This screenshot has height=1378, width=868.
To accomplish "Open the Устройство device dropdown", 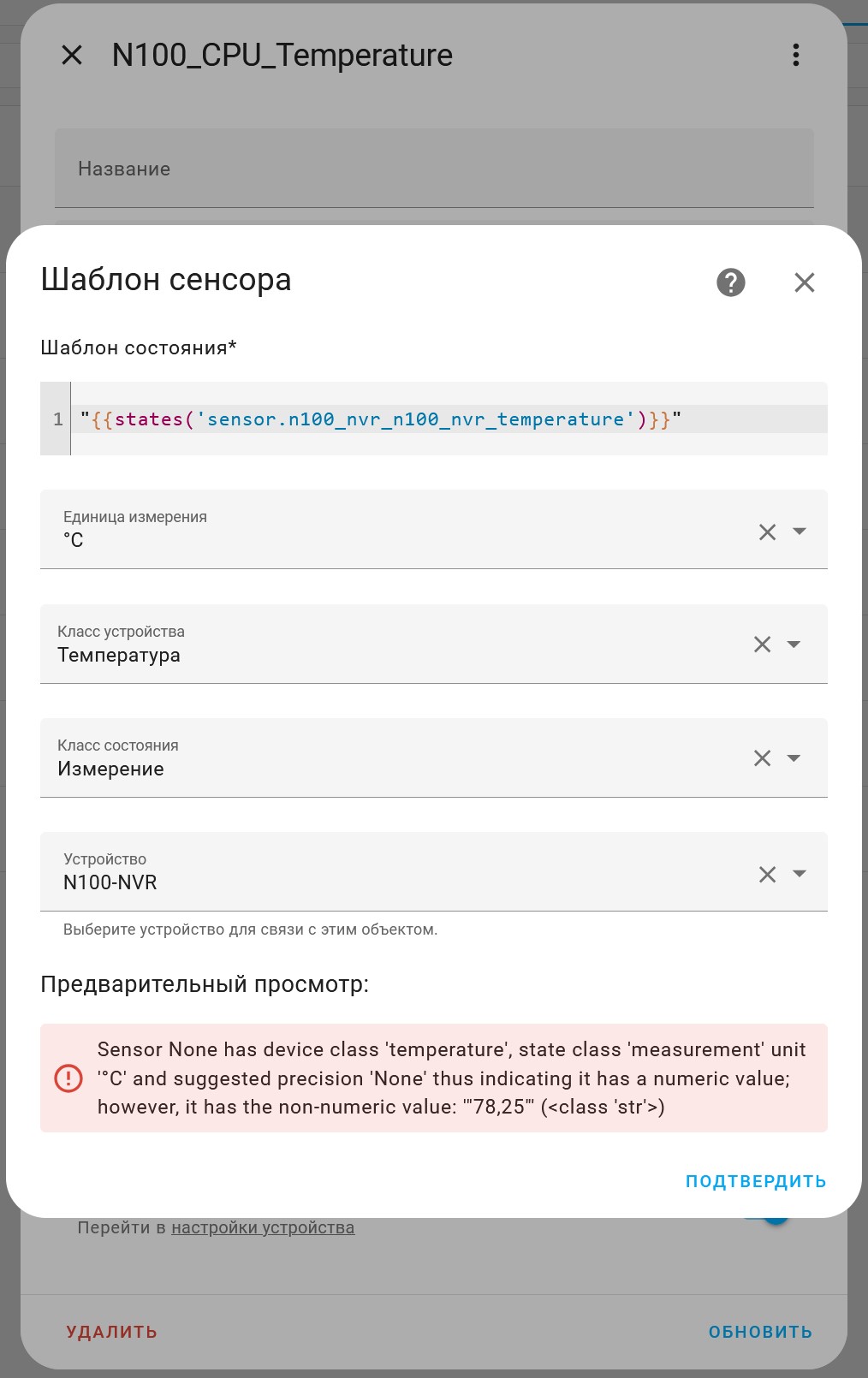I will (x=800, y=874).
